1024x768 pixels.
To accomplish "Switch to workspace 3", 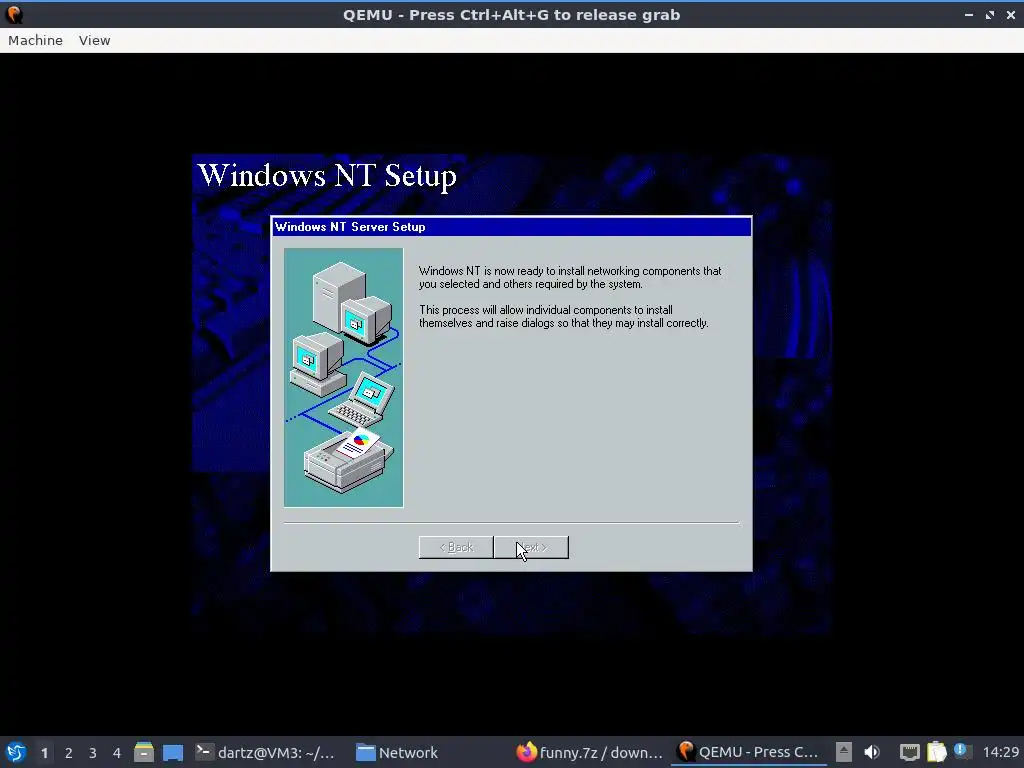I will pos(93,753).
